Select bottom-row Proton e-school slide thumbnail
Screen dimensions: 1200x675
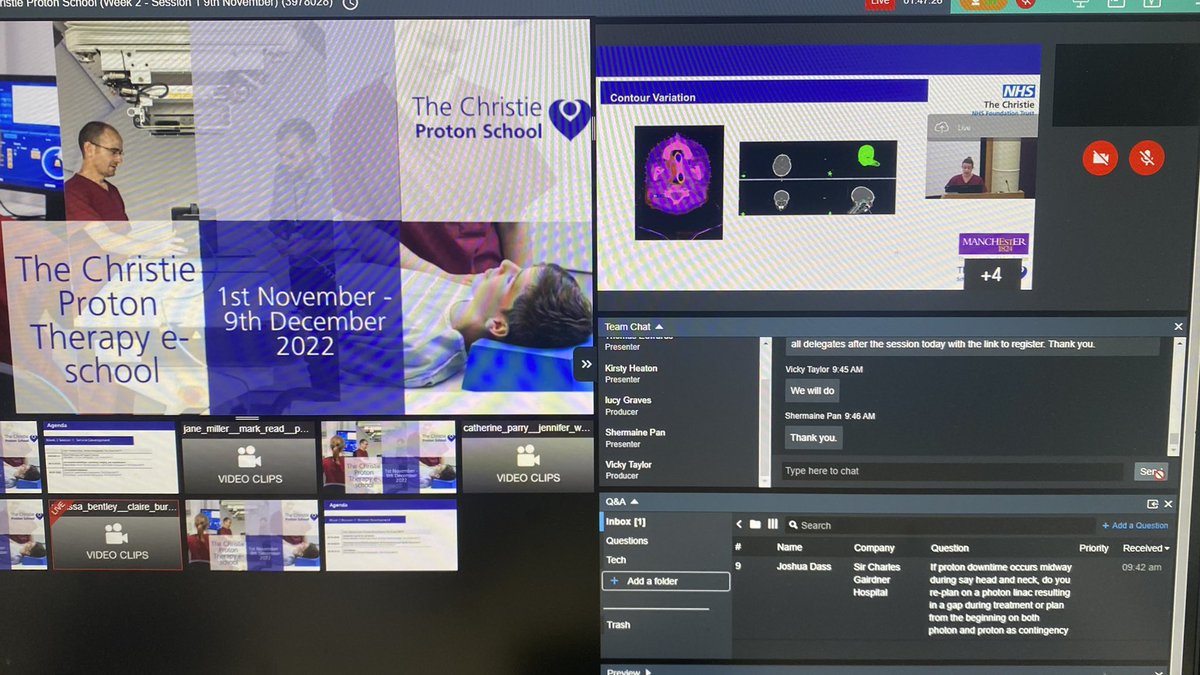pyautogui.click(x=252, y=535)
